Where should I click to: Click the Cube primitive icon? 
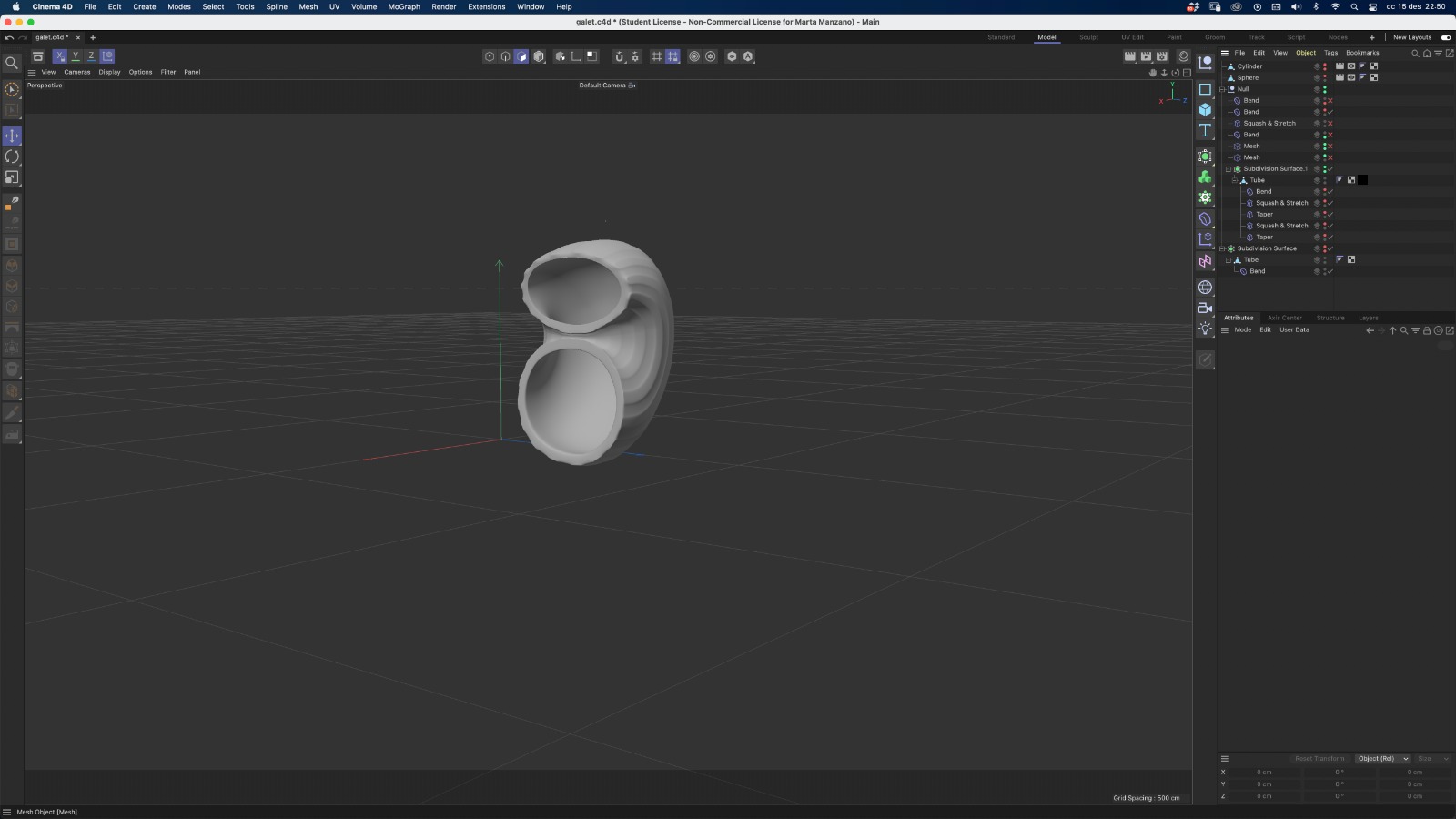tap(1205, 110)
